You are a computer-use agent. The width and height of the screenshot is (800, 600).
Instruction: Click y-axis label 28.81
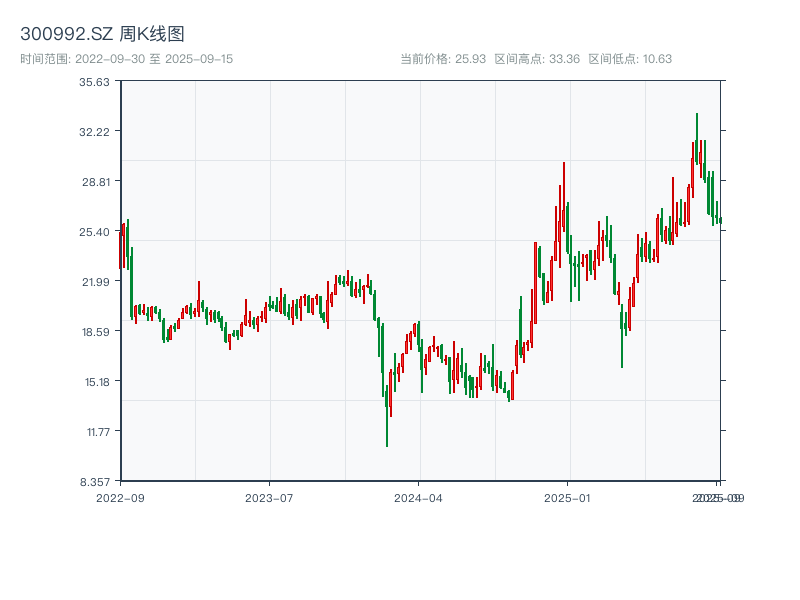(x=96, y=182)
